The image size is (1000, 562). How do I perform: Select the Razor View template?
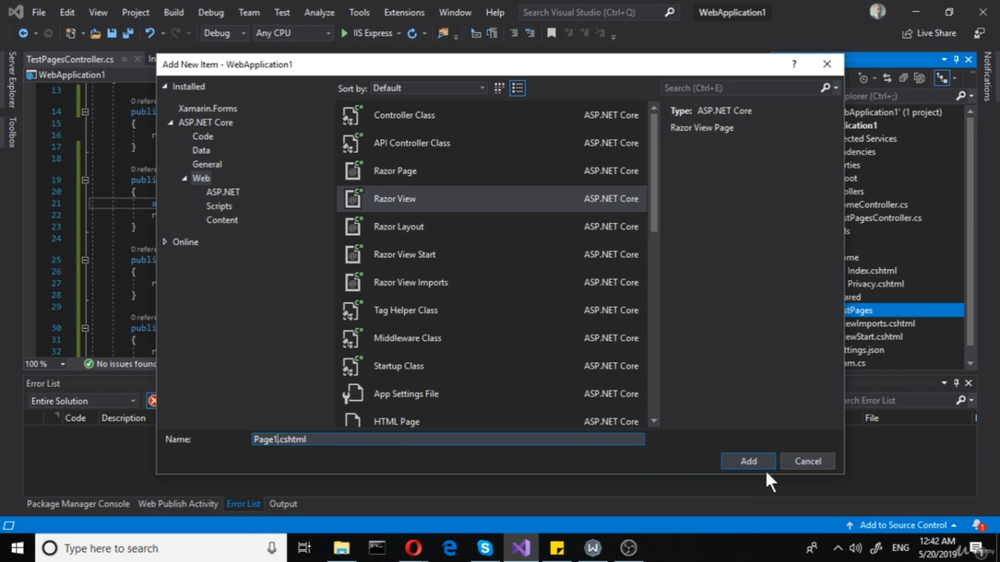pos(491,198)
